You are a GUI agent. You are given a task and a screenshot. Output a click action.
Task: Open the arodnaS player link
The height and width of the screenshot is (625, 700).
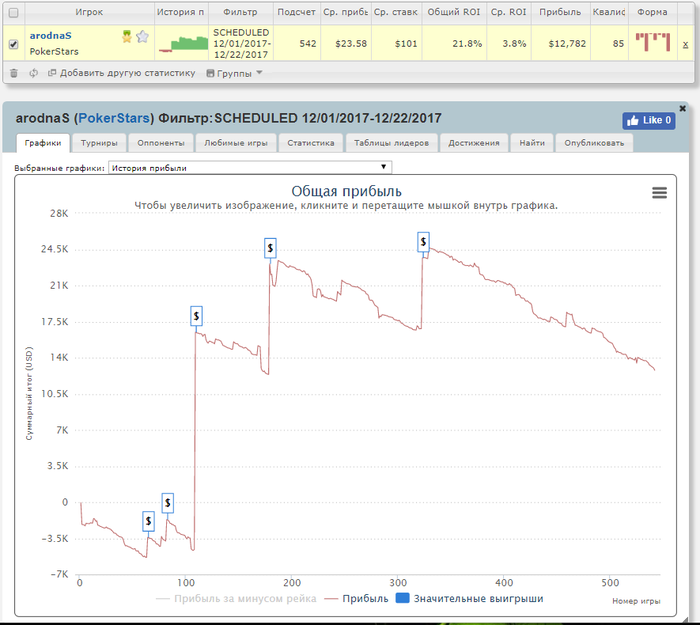click(x=50, y=36)
